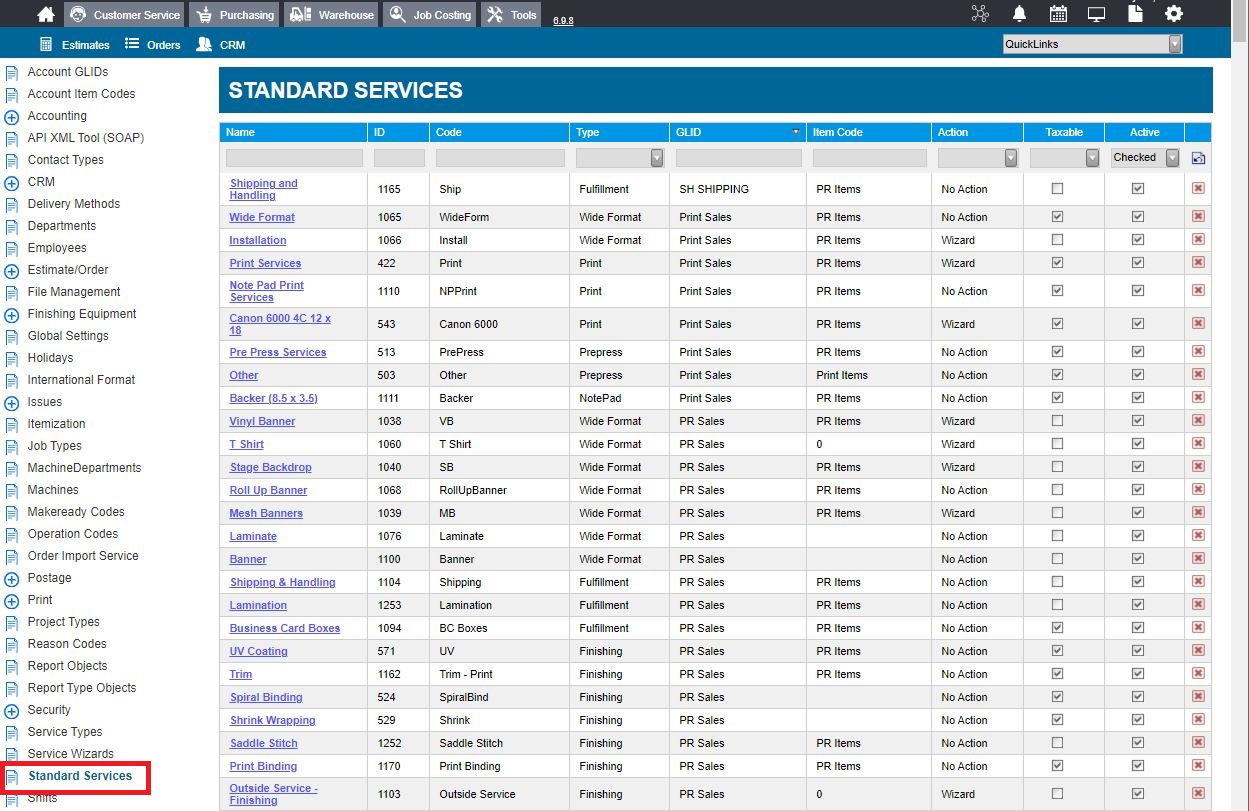
Task: Open the settings gear icon
Action: tap(1174, 13)
